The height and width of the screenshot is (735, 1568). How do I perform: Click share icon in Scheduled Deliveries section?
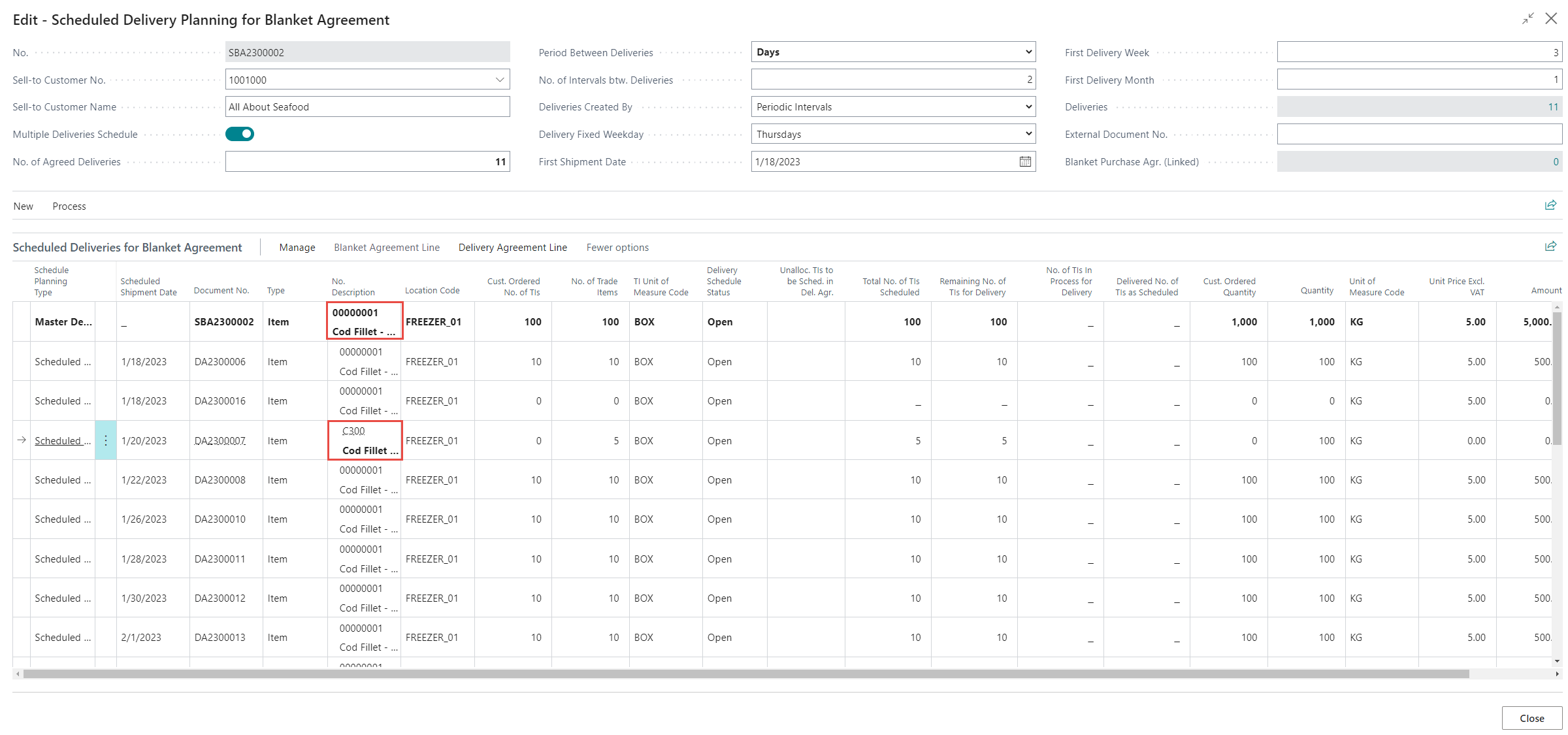click(x=1550, y=246)
